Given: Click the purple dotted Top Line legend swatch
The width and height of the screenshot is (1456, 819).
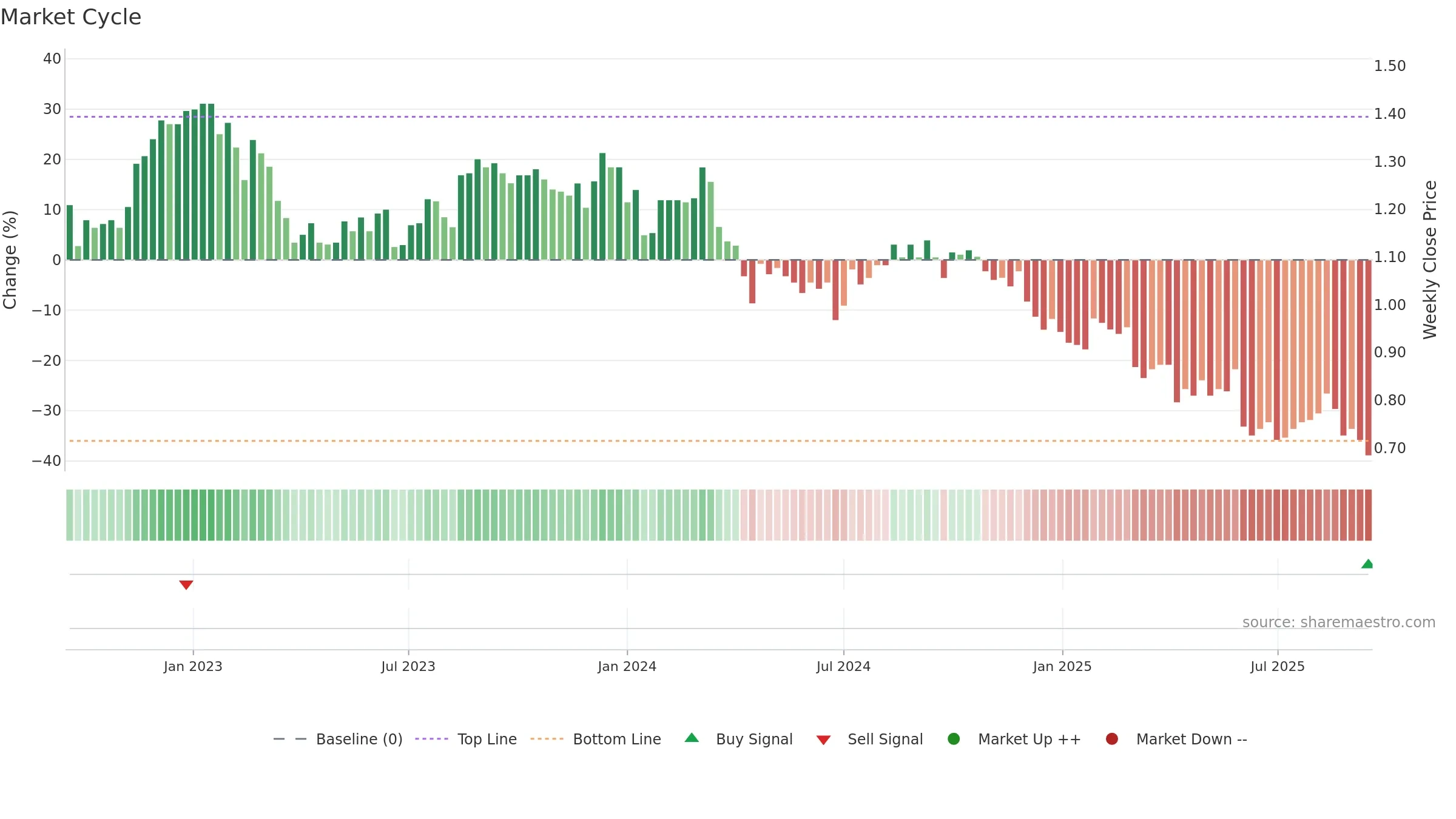Looking at the screenshot, I should [431, 739].
